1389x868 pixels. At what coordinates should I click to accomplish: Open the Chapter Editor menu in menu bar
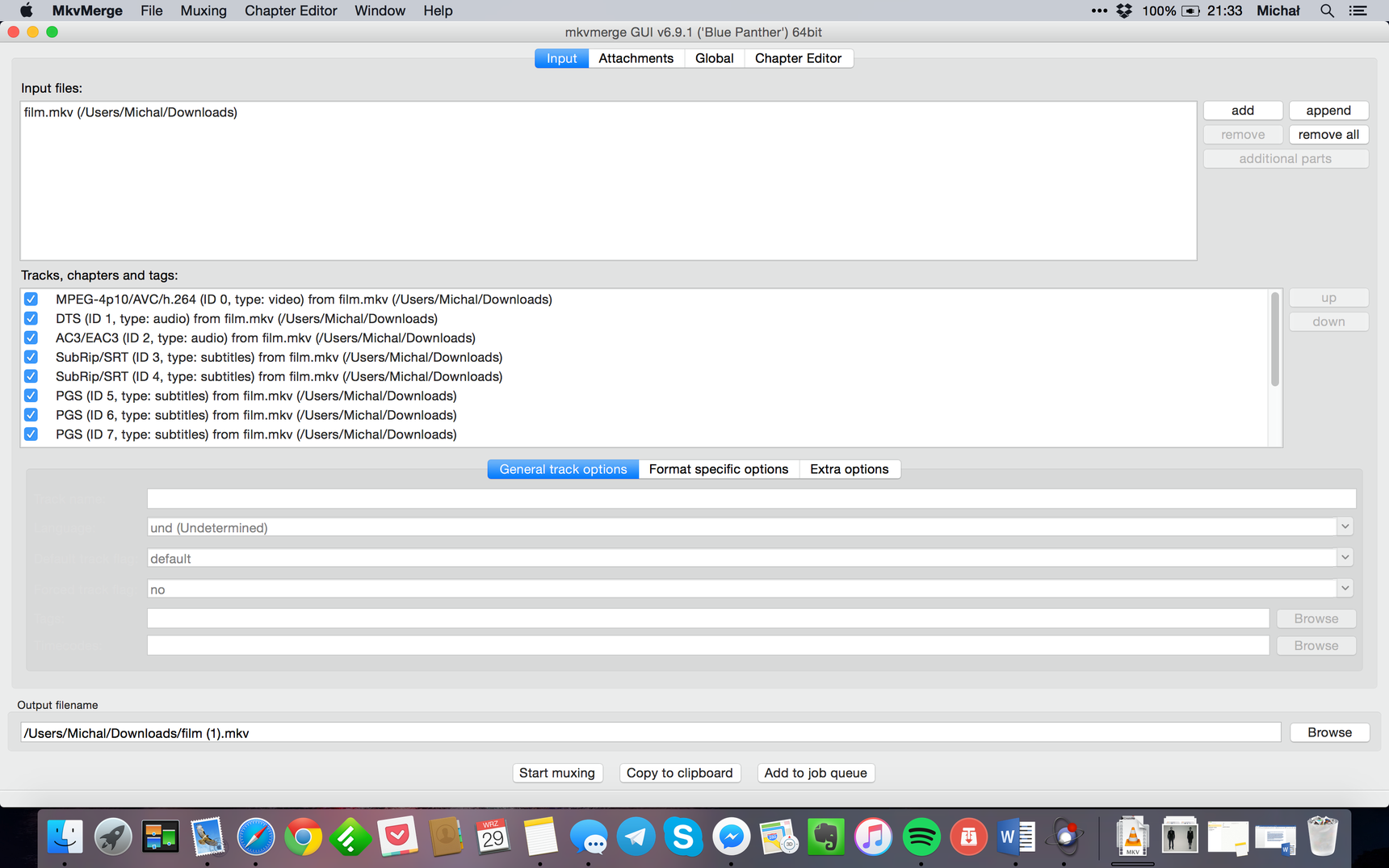coord(291,10)
